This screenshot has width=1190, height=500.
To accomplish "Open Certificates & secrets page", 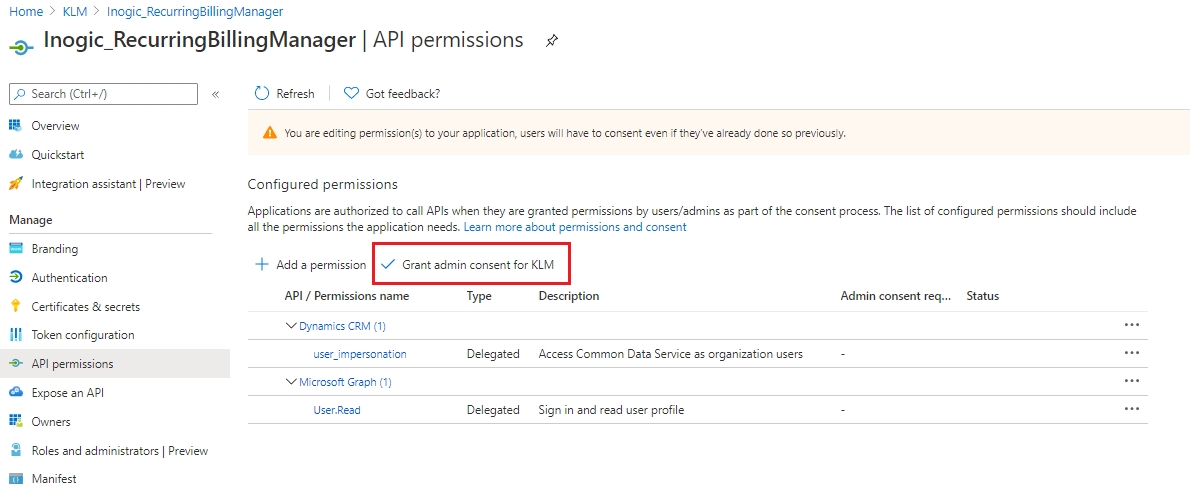I will 86,307.
